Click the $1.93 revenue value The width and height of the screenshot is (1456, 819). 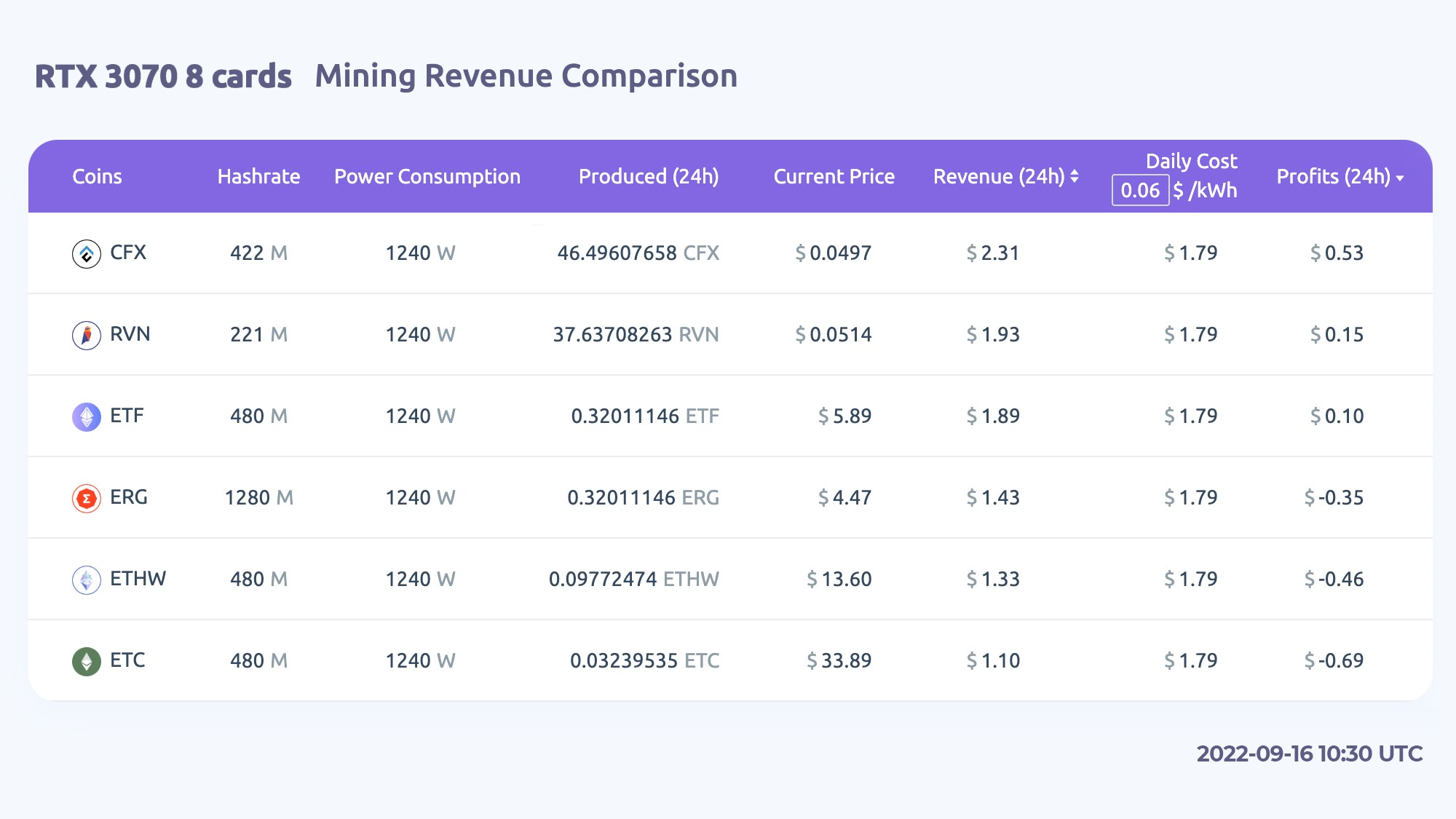pyautogui.click(x=993, y=334)
